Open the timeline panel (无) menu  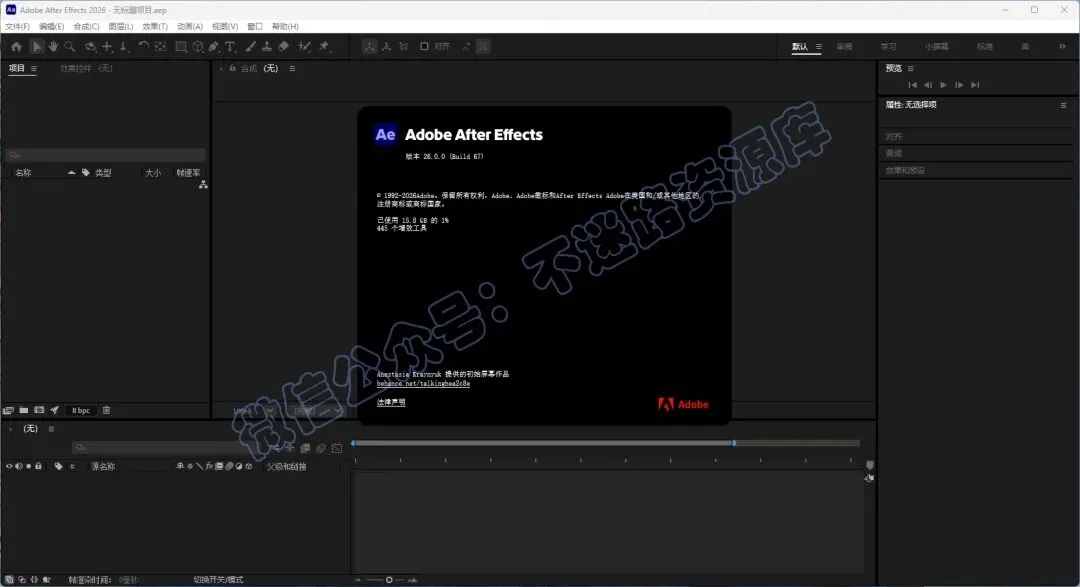pyautogui.click(x=51, y=429)
